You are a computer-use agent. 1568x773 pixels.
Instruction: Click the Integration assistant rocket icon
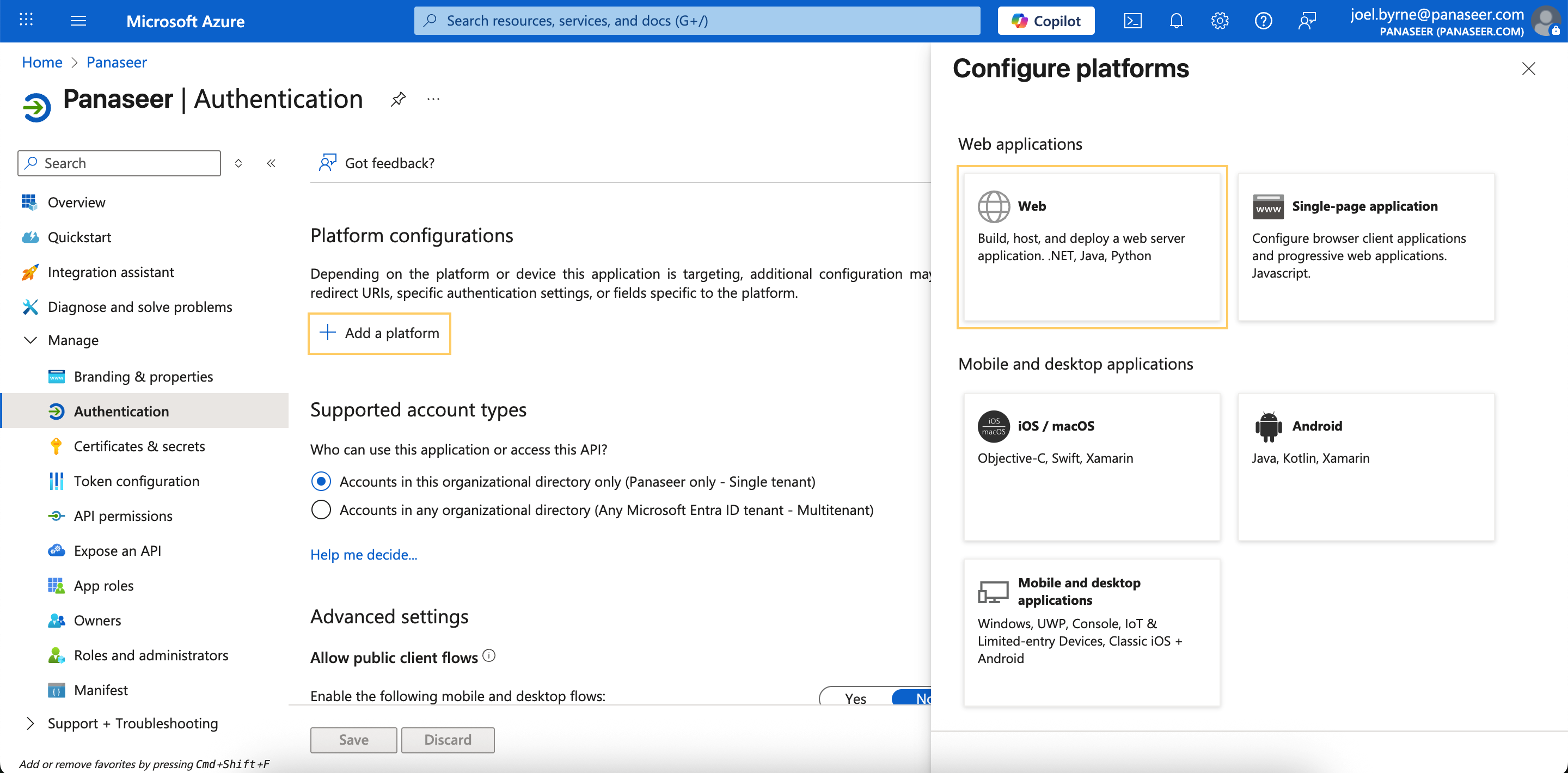29,272
